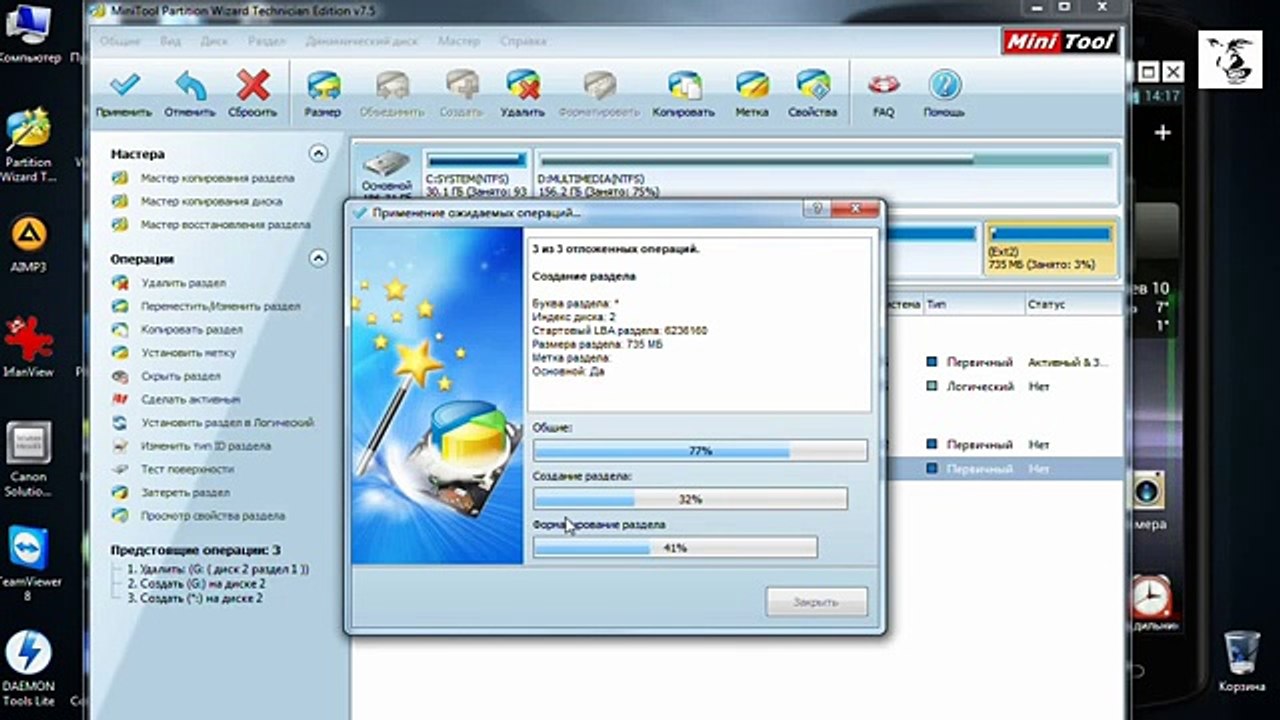Click the help question button in dialog title bar
This screenshot has height=720, width=1280.
pos(816,209)
